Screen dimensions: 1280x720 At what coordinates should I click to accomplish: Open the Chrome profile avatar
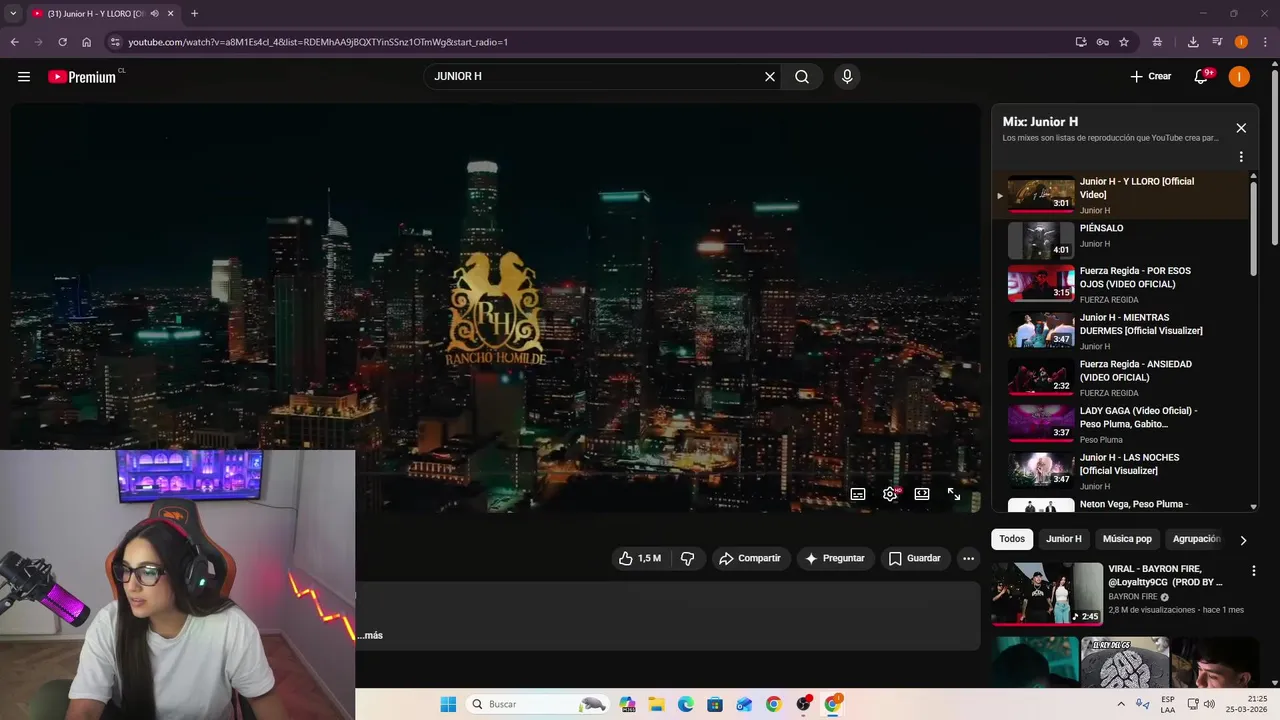[1241, 42]
